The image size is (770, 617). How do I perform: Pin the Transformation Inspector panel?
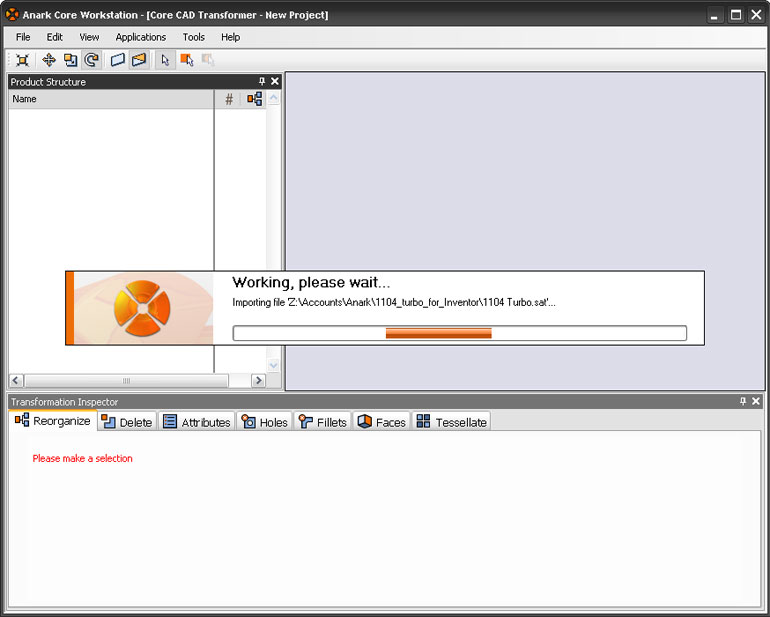(x=743, y=401)
